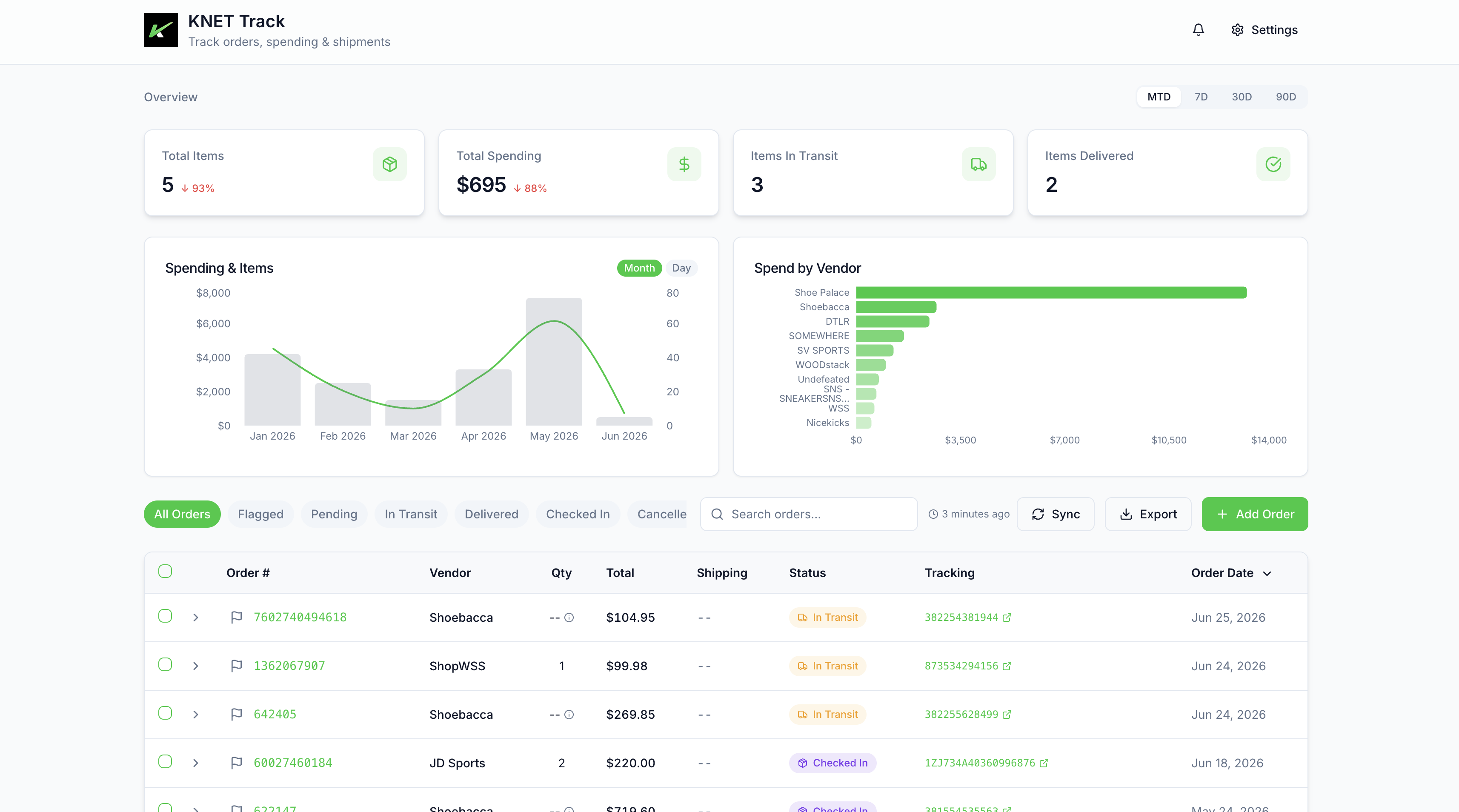The width and height of the screenshot is (1459, 812).
Task: Select checkbox for order 642405
Action: [165, 713]
